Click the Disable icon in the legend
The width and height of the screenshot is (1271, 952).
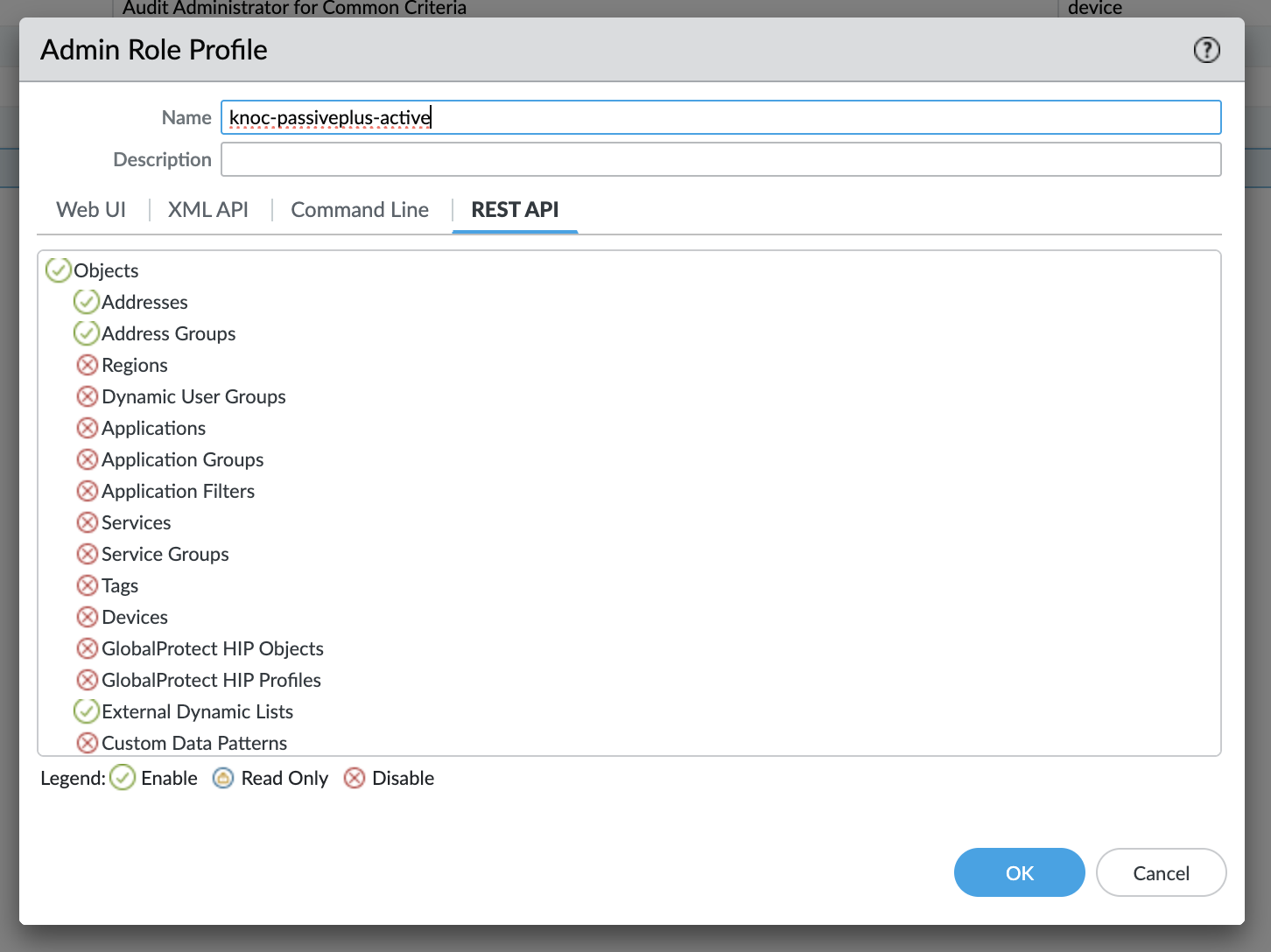pyautogui.click(x=354, y=777)
